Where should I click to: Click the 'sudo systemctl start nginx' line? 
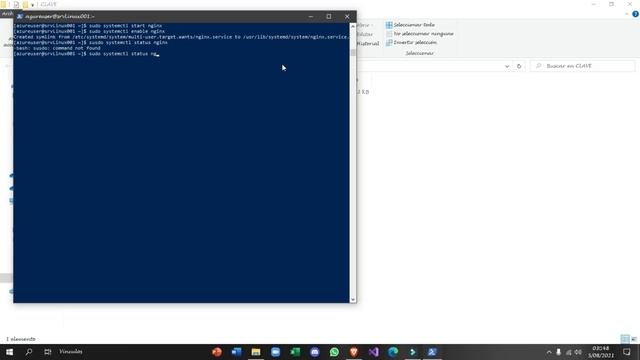click(x=88, y=26)
